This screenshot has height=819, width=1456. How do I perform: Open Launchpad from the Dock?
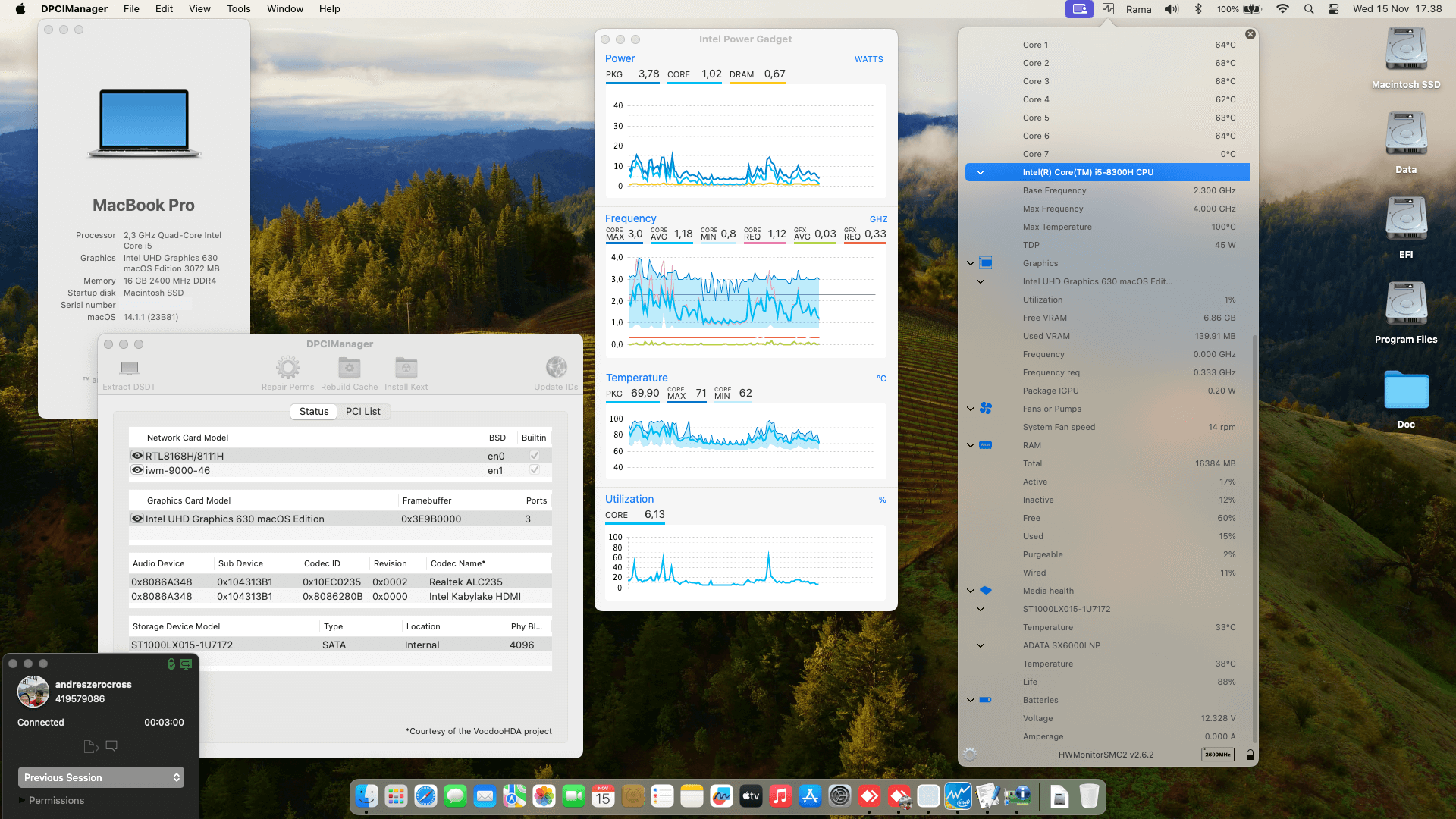[x=396, y=795]
